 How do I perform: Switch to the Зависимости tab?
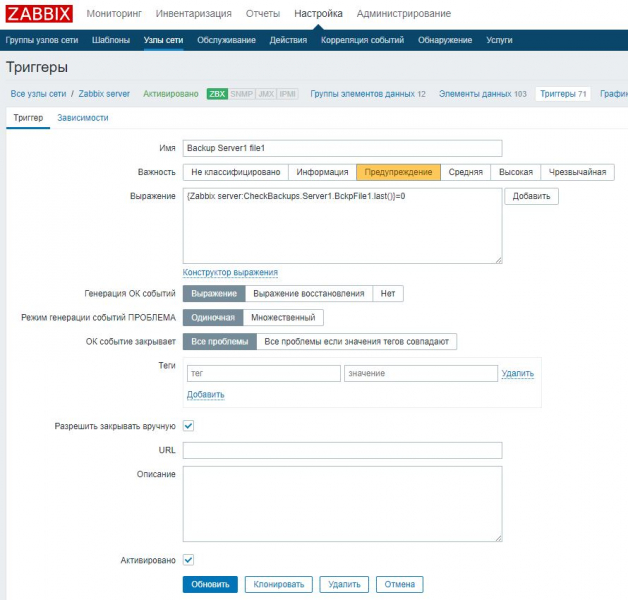[x=83, y=118]
